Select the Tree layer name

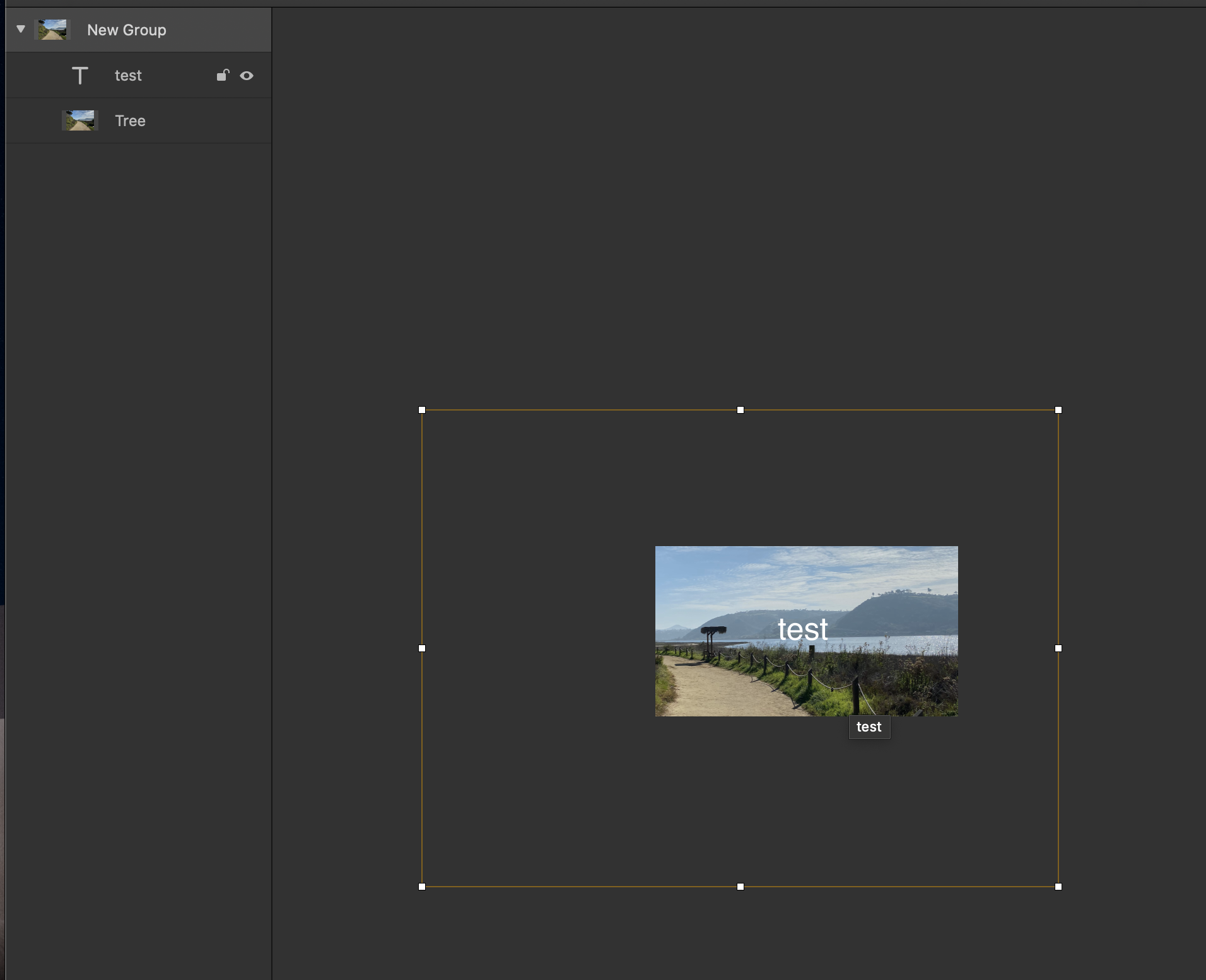click(x=130, y=120)
